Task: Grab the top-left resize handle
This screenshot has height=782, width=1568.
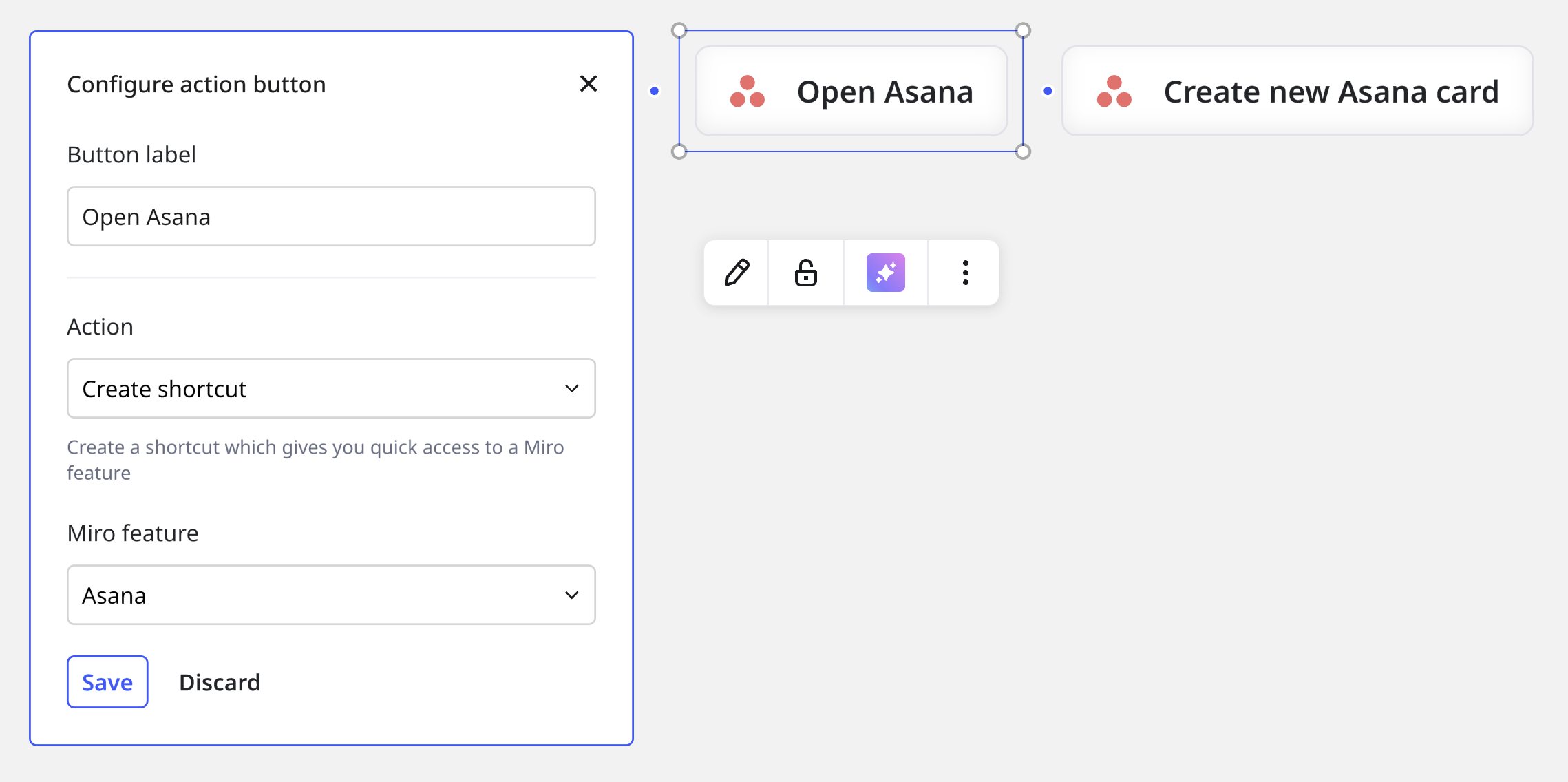Action: (x=679, y=30)
